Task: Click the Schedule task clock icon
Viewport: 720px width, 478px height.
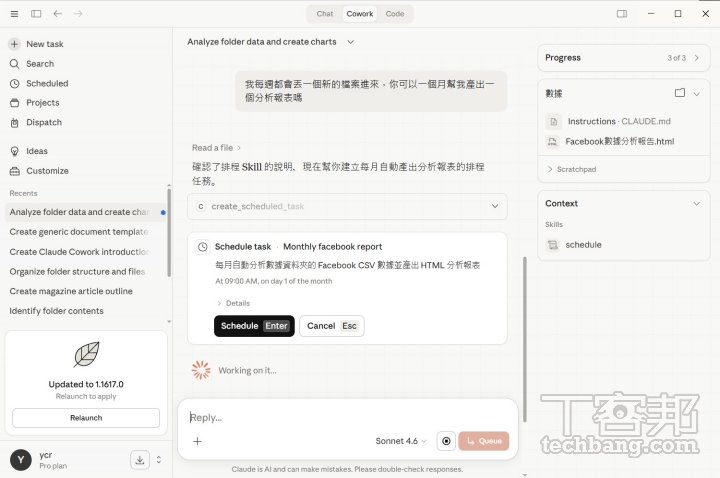Action: pos(202,247)
